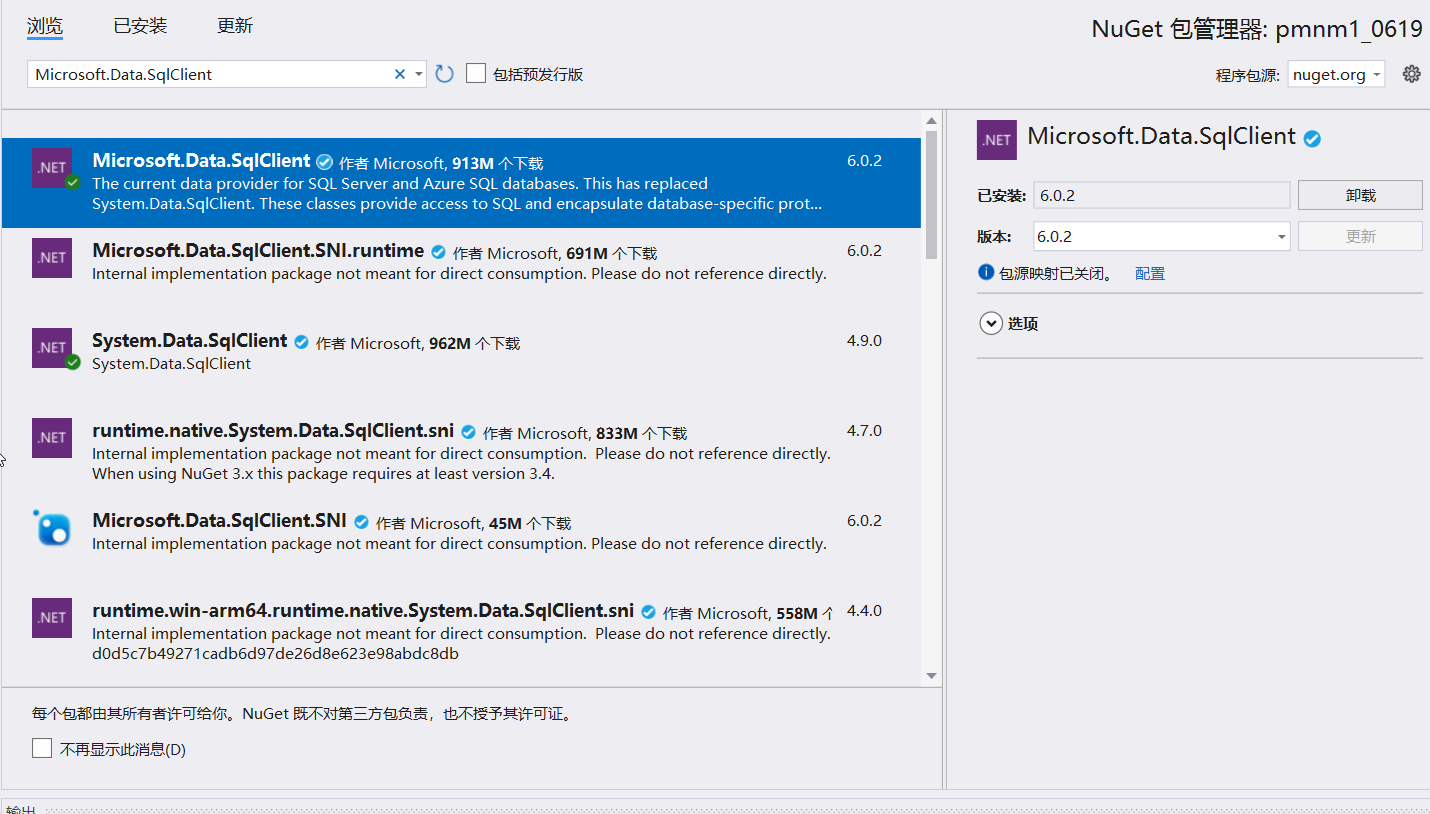Click the refresh icon next to search box
The width and height of the screenshot is (1430, 814).
point(445,73)
